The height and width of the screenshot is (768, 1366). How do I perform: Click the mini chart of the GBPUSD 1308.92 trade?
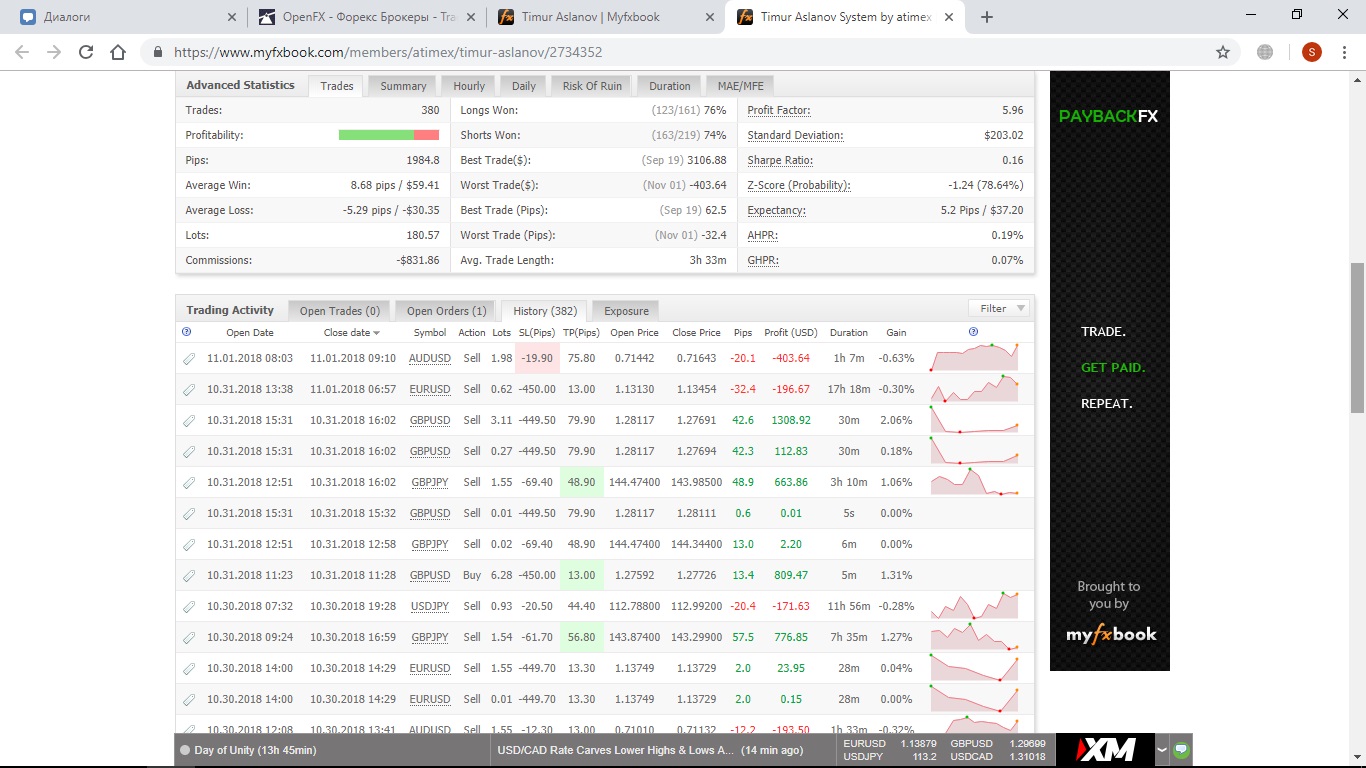975,420
